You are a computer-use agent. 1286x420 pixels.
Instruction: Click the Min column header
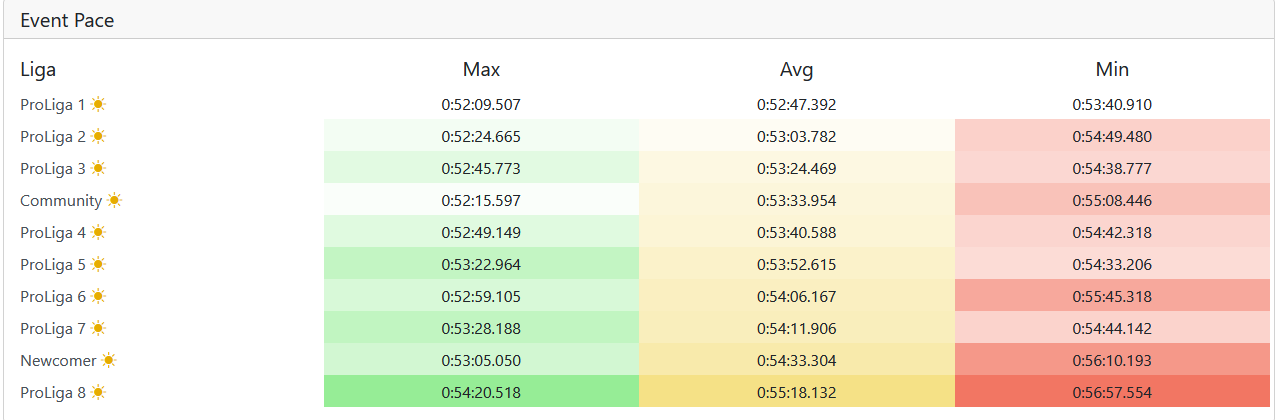tap(1112, 69)
